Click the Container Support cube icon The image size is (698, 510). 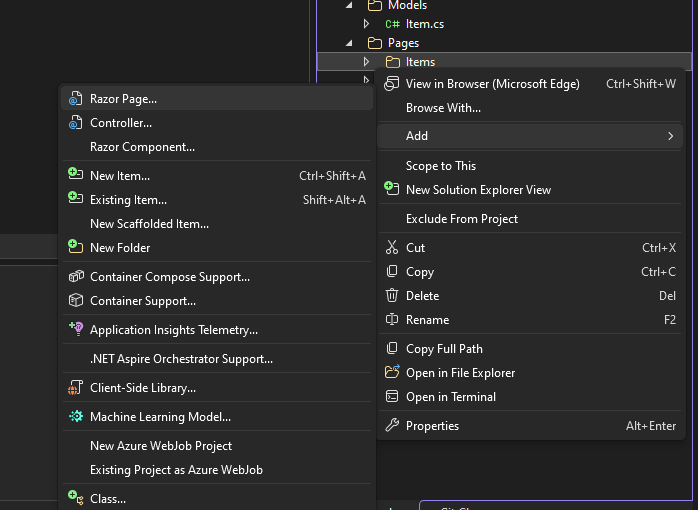pos(76,300)
